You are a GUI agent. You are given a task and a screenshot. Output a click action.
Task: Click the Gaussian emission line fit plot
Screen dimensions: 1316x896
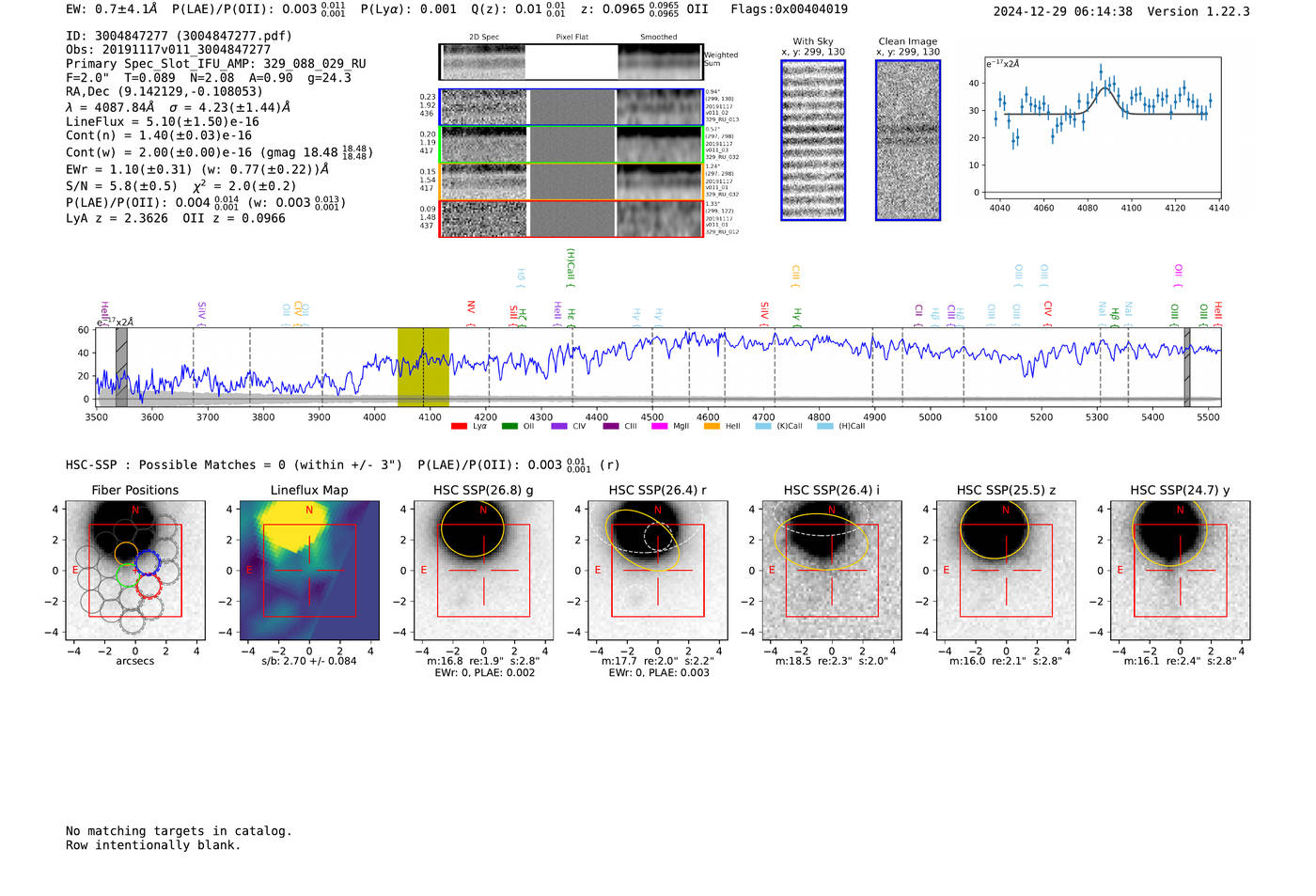(x=1104, y=129)
